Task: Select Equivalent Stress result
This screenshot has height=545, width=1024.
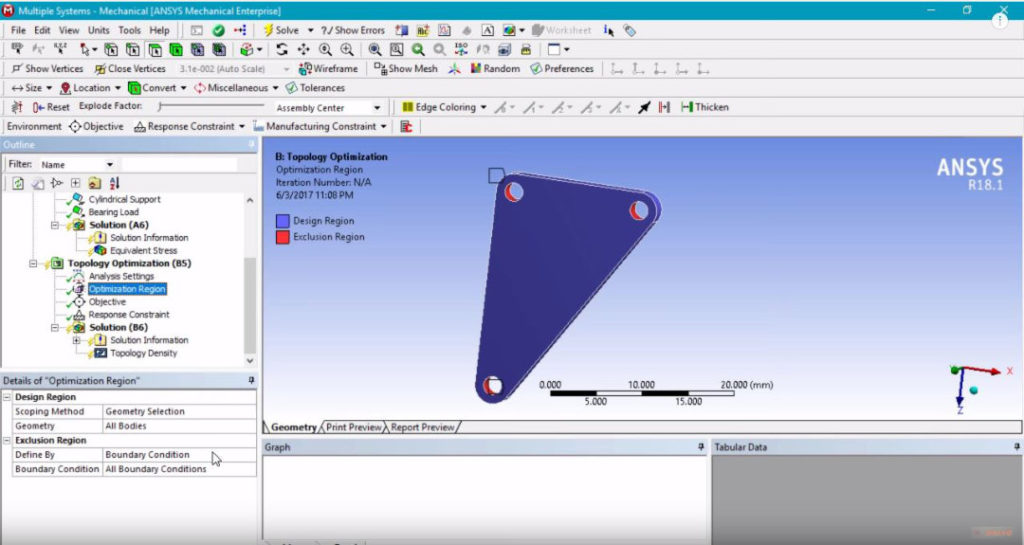Action: tap(143, 251)
